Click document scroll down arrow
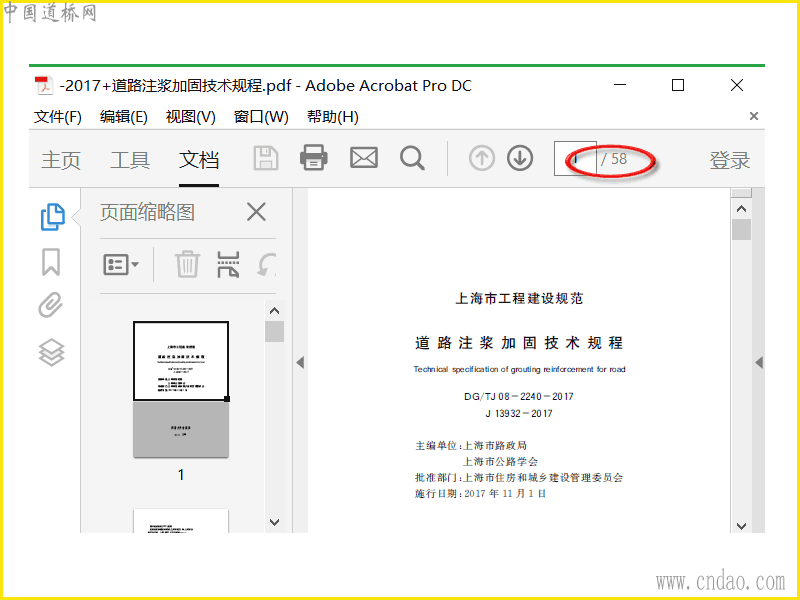Screen dimensions: 800x600 pos(741,526)
